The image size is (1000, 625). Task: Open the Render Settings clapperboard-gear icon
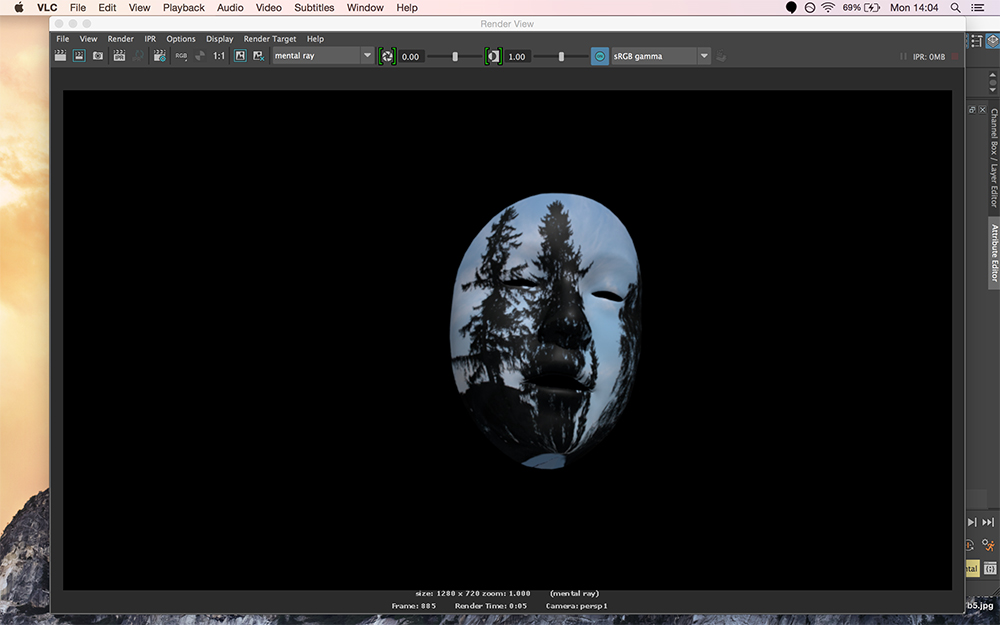tap(159, 56)
